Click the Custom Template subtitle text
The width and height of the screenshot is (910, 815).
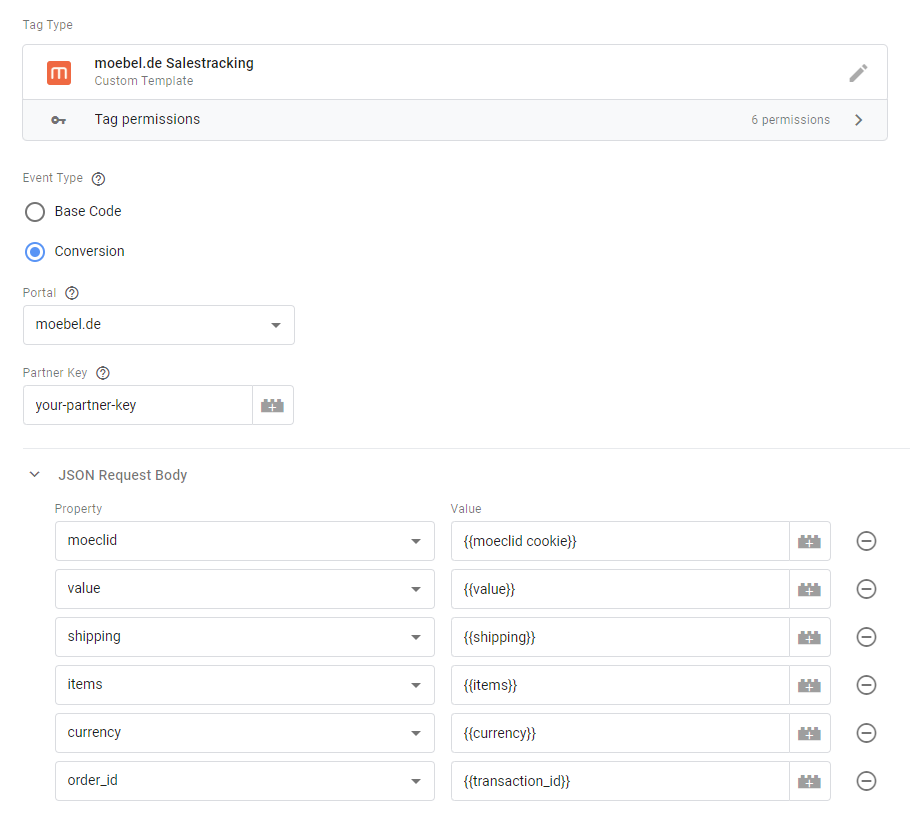coord(144,81)
